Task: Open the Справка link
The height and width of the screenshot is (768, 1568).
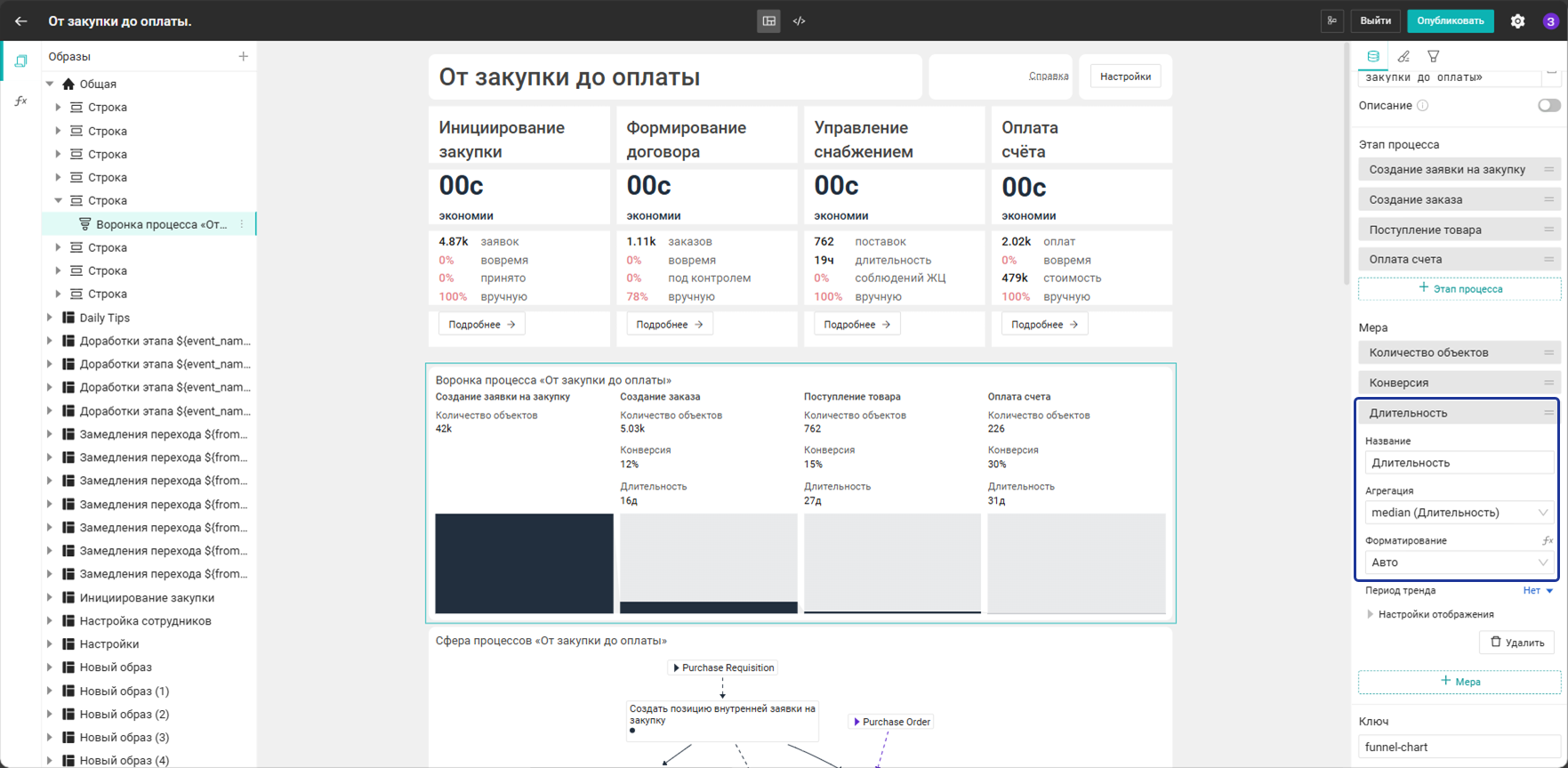Action: (x=1049, y=77)
